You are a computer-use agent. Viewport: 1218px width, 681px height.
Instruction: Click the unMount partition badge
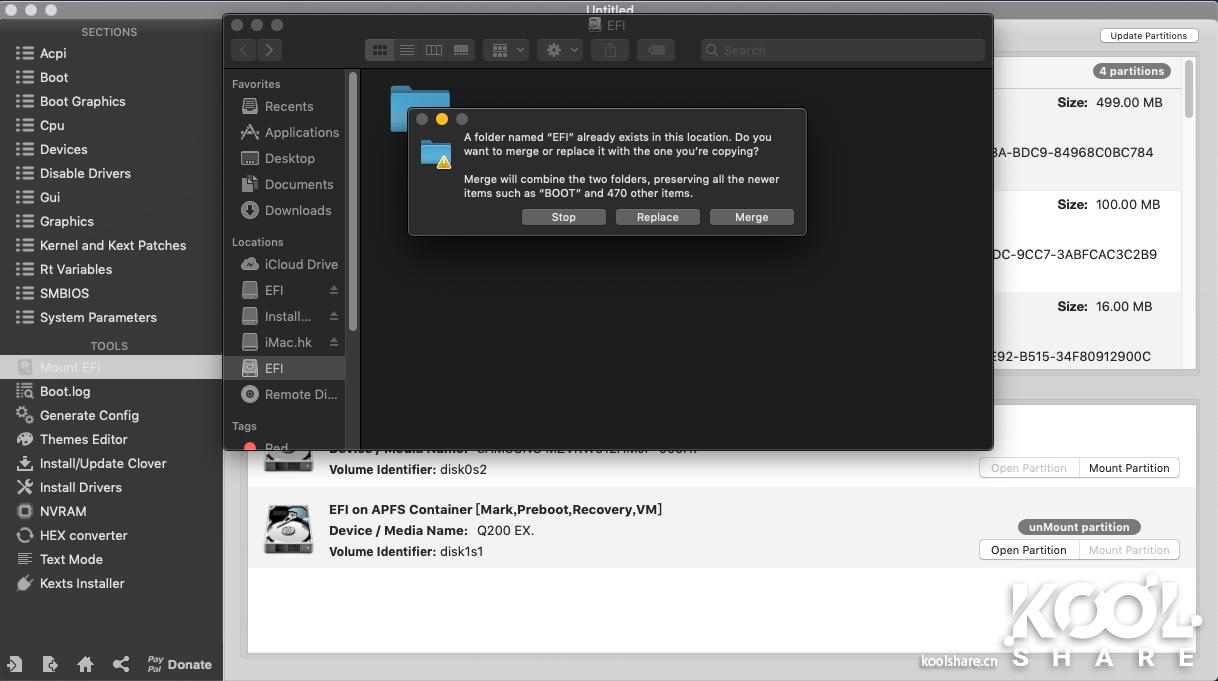1079,527
